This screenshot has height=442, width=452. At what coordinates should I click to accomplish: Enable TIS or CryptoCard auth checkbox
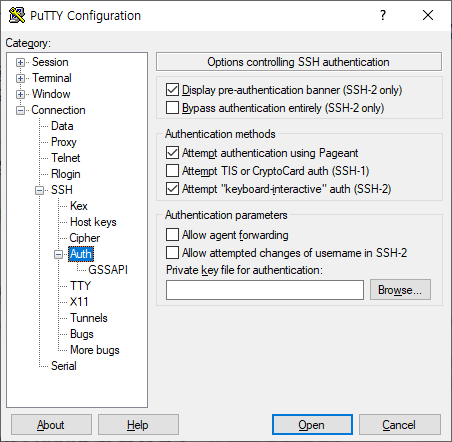172,171
